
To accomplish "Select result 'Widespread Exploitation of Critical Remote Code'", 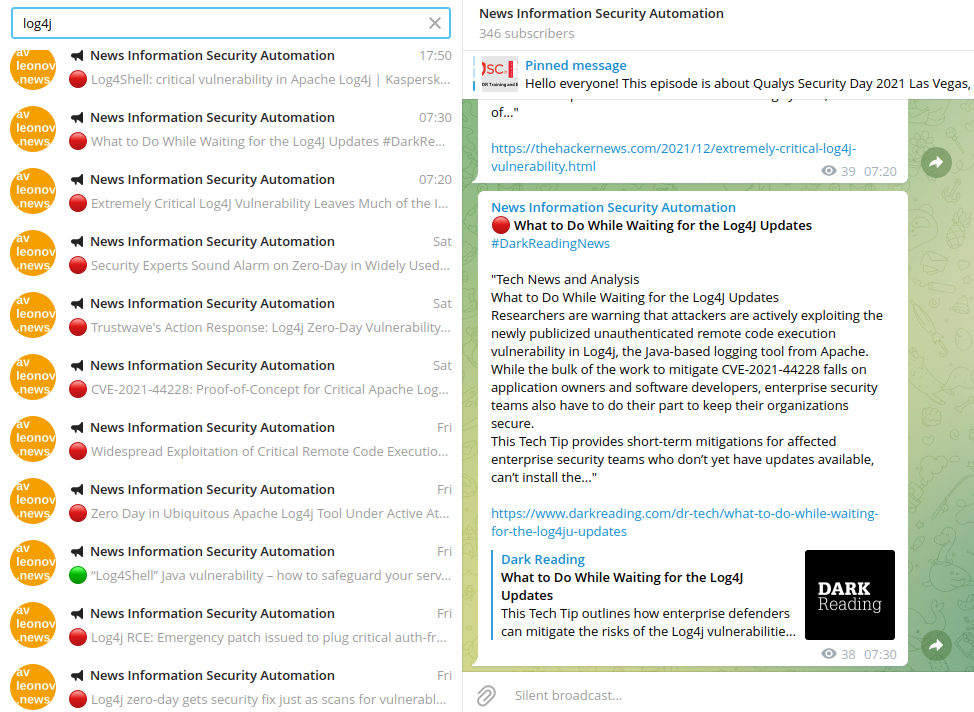I will 231,440.
